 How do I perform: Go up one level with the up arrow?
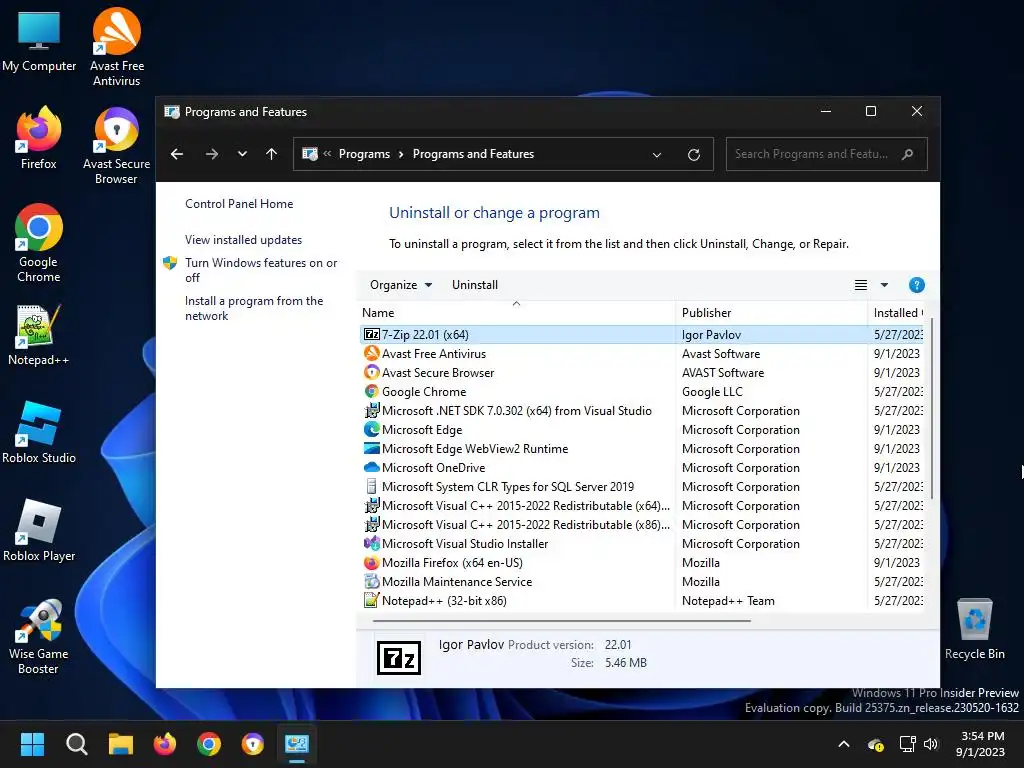pos(272,154)
